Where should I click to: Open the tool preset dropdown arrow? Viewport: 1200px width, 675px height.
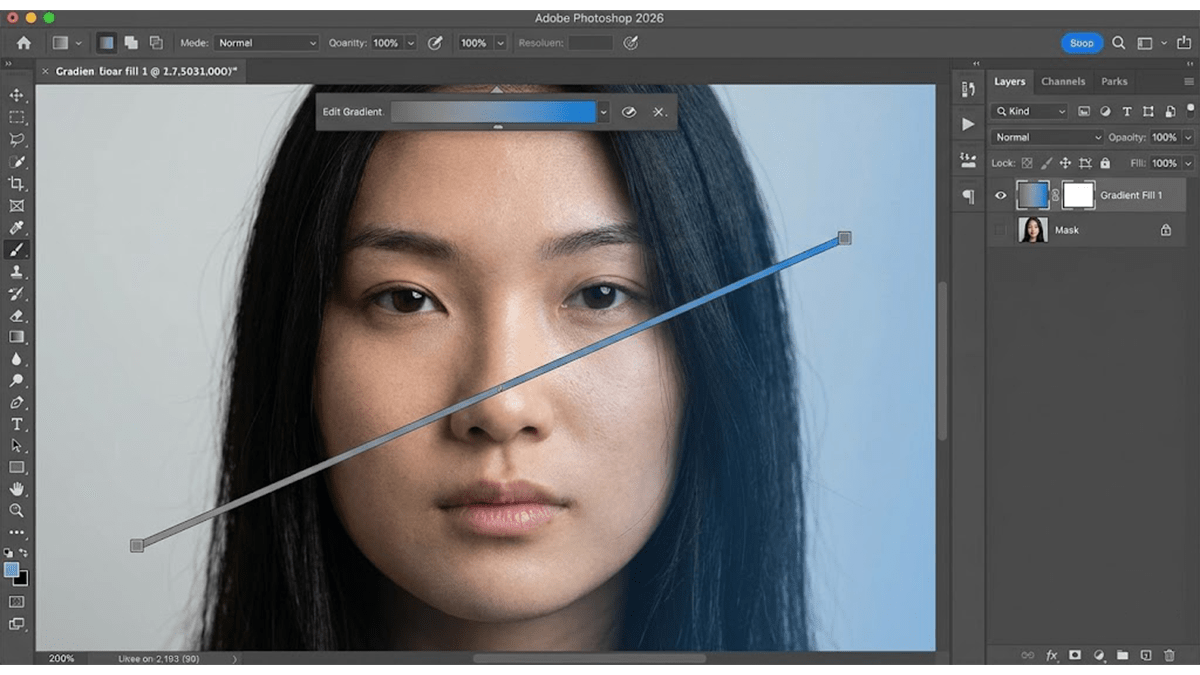click(78, 43)
